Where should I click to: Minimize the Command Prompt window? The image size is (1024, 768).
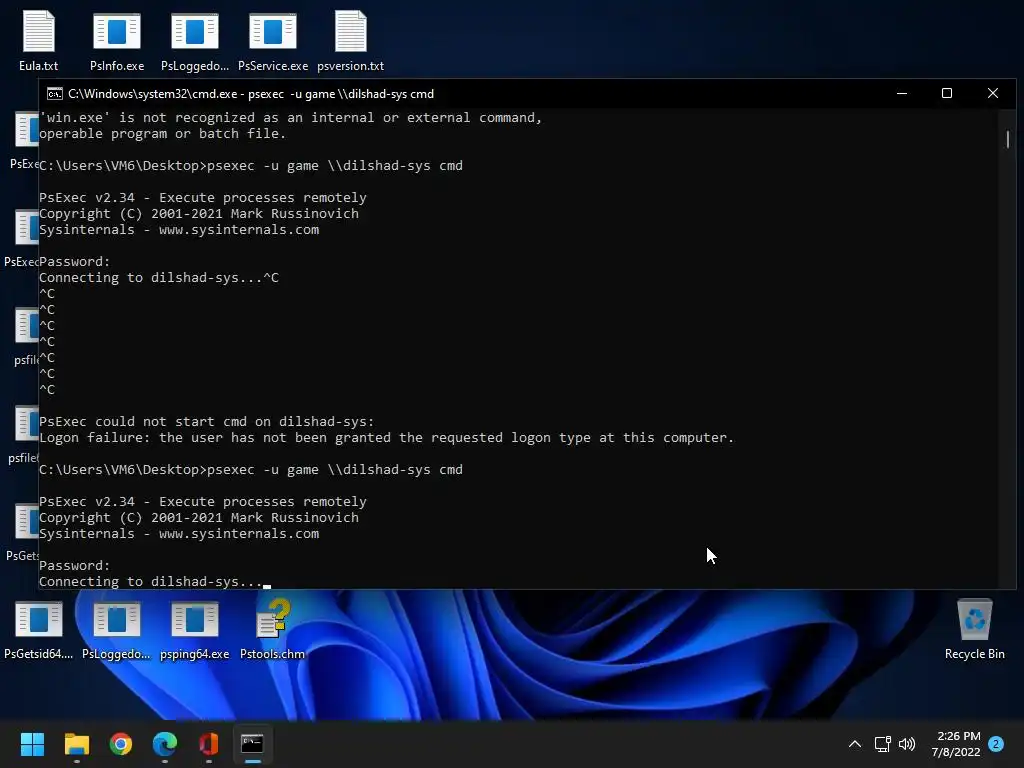(x=902, y=93)
